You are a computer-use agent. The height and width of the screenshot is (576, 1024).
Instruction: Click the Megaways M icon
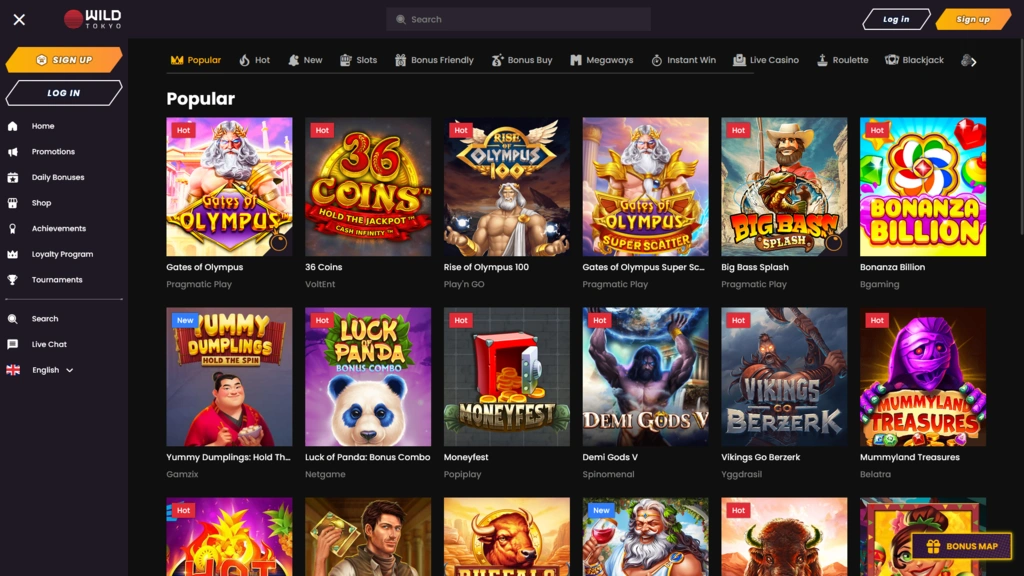click(x=575, y=60)
